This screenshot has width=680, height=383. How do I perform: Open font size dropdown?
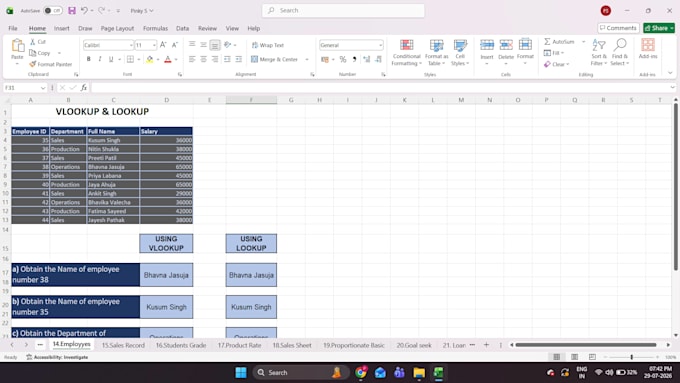pyautogui.click(x=154, y=45)
